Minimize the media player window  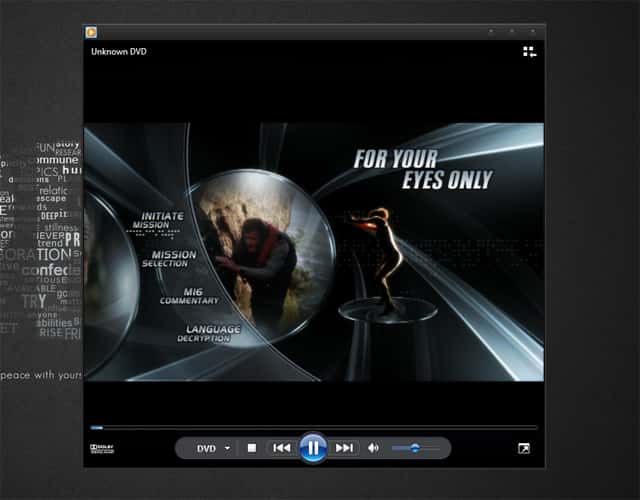(491, 31)
